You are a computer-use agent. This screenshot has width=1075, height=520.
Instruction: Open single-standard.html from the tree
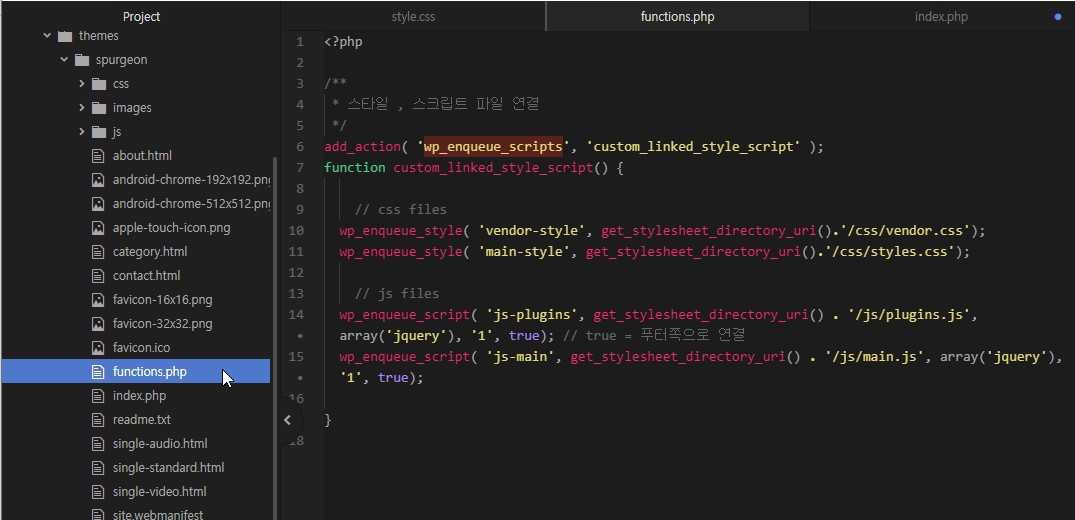pos(168,468)
